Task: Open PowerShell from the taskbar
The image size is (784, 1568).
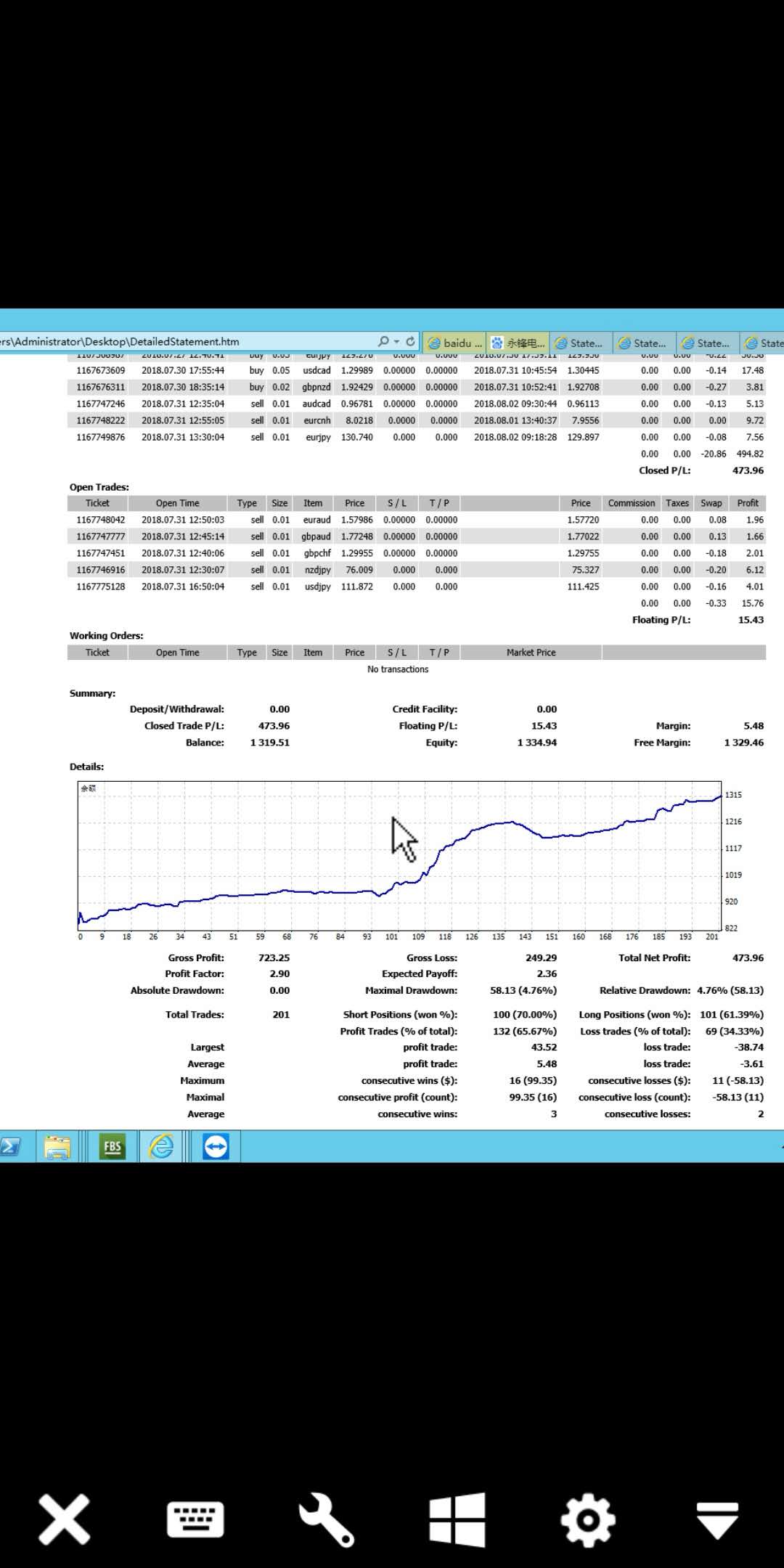Action: point(11,1147)
